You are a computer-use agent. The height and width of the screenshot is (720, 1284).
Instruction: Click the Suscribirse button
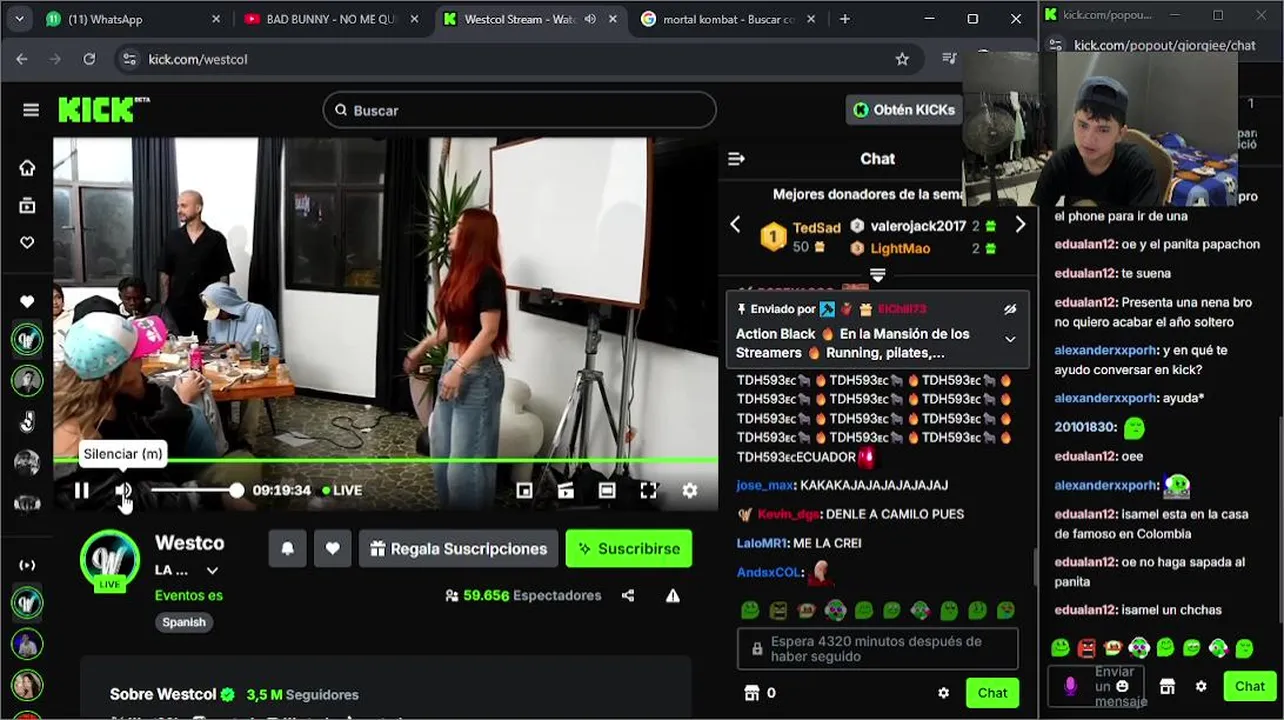[x=628, y=548]
